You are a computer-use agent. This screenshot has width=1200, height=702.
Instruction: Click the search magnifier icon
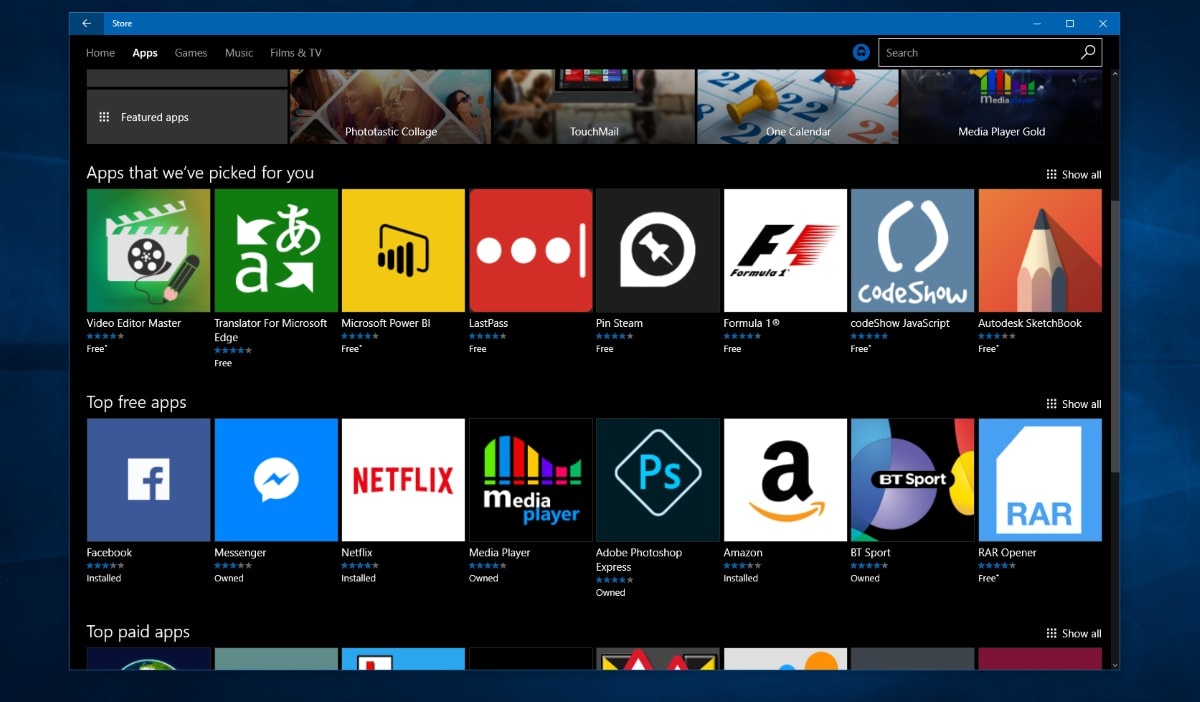1088,52
